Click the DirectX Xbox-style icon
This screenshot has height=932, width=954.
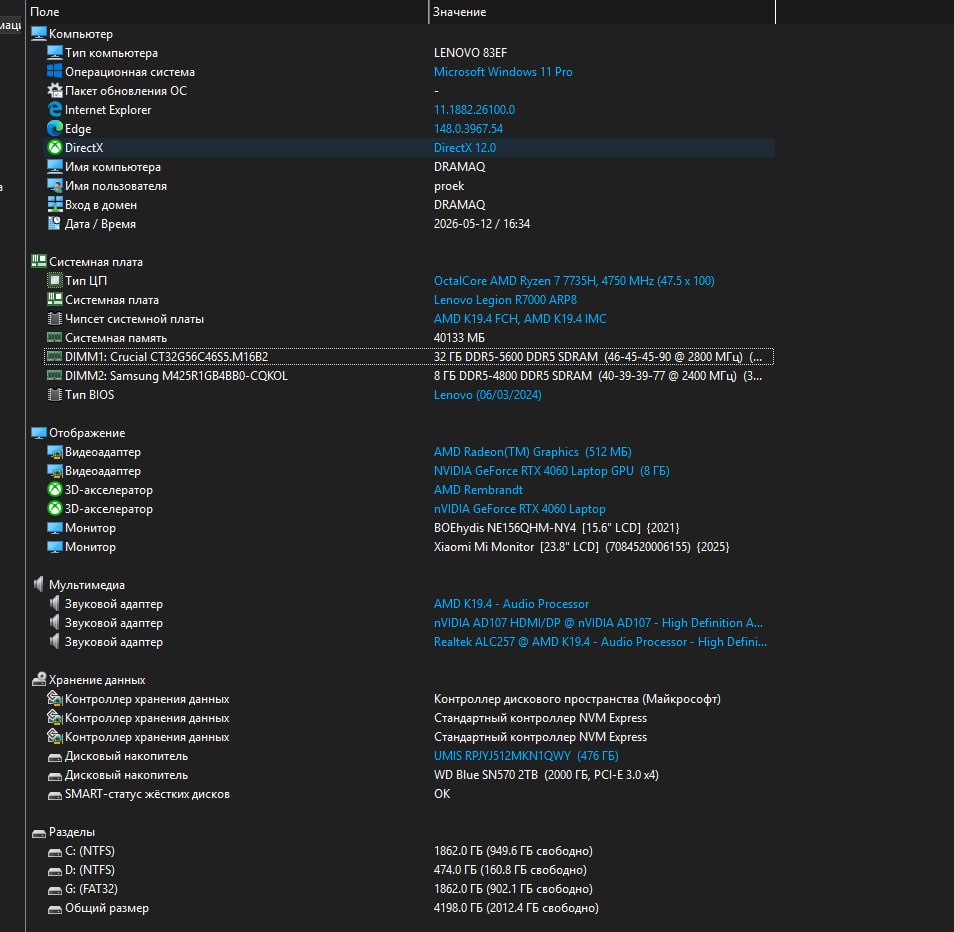pyautogui.click(x=55, y=147)
